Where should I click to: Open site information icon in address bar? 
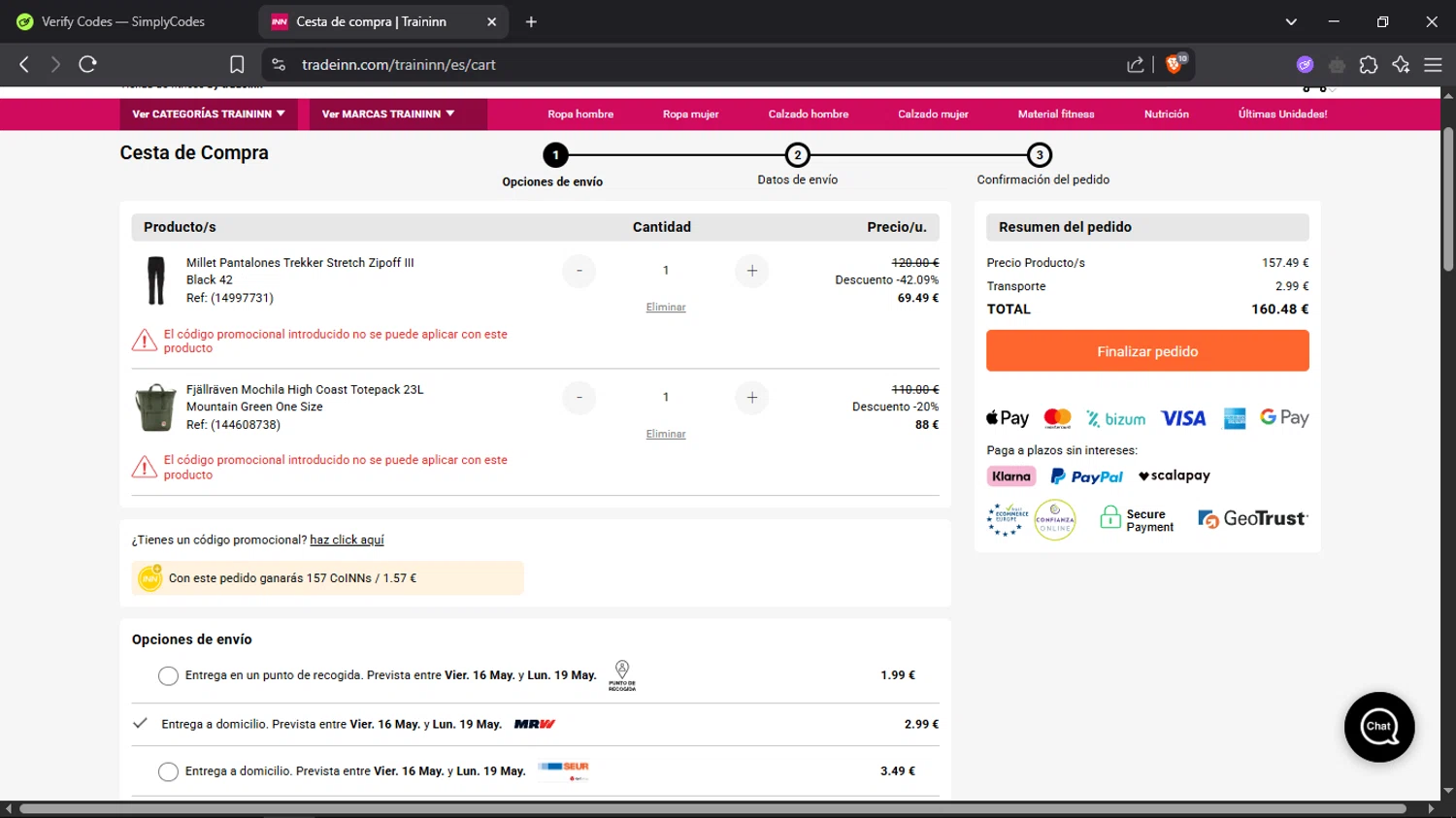pos(279,64)
